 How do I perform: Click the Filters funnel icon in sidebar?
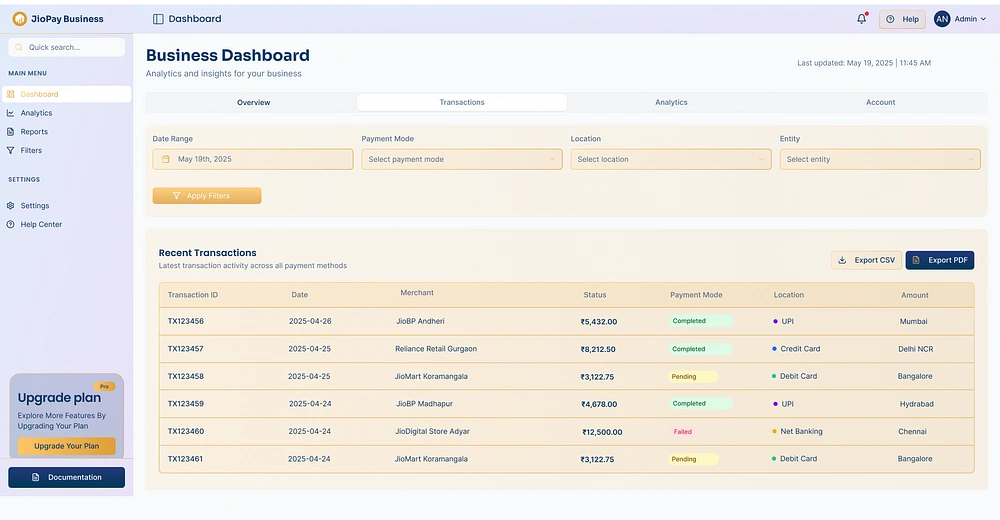pyautogui.click(x=10, y=151)
